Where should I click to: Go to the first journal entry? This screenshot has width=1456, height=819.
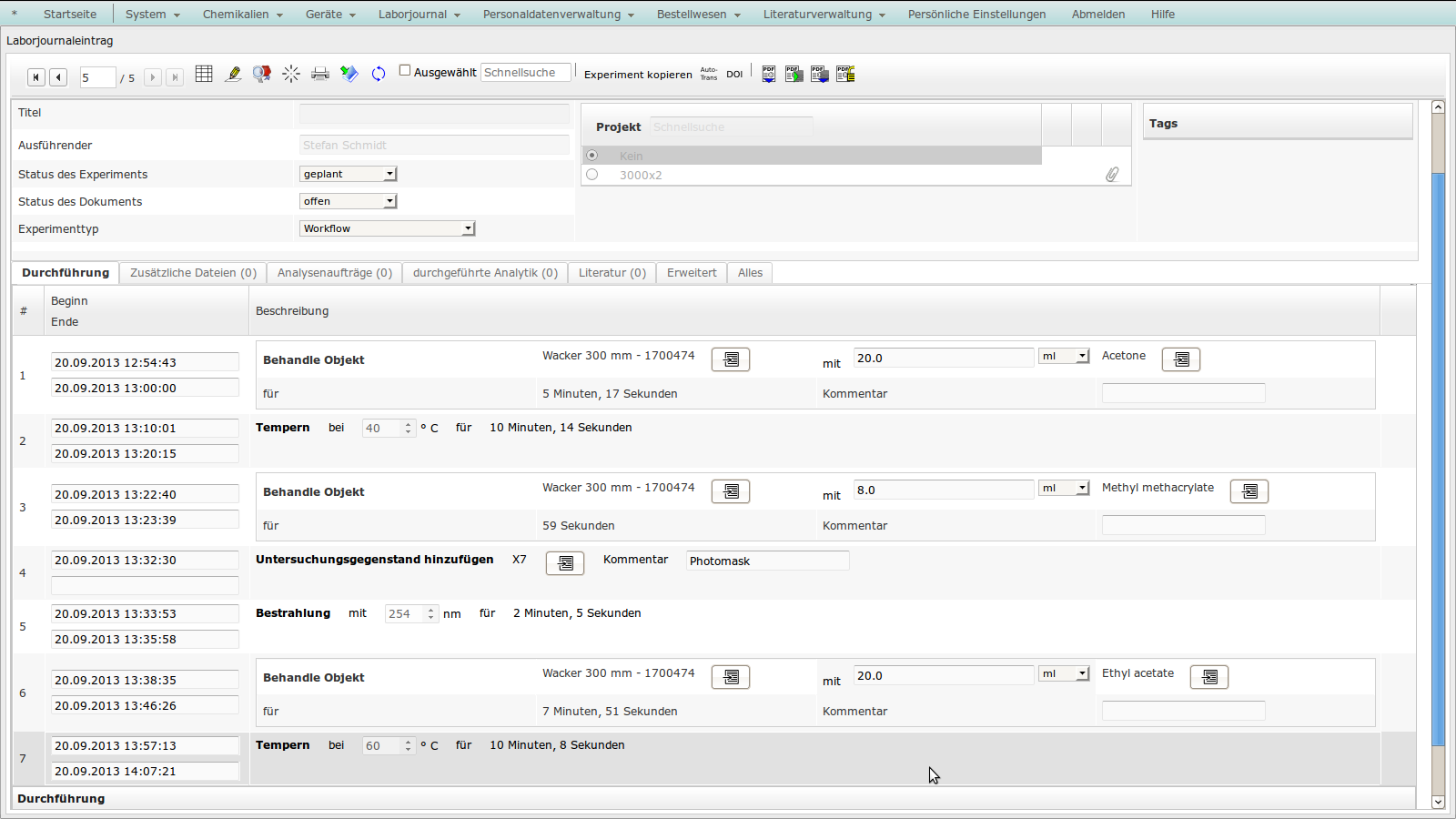click(36, 77)
